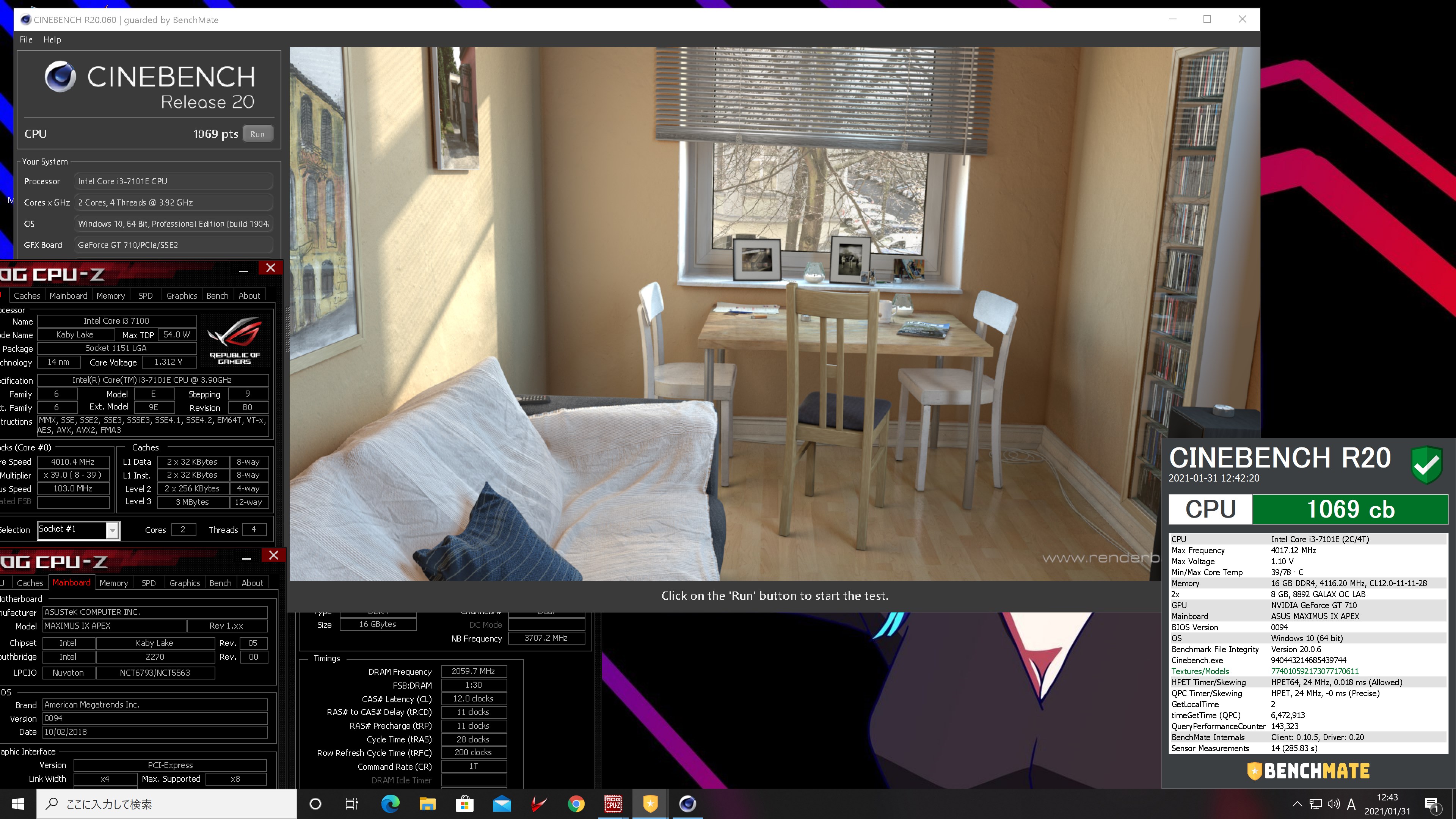Click the Processor field Intel Core i3-7101E
Screen dimensions: 1456x819
click(174, 182)
